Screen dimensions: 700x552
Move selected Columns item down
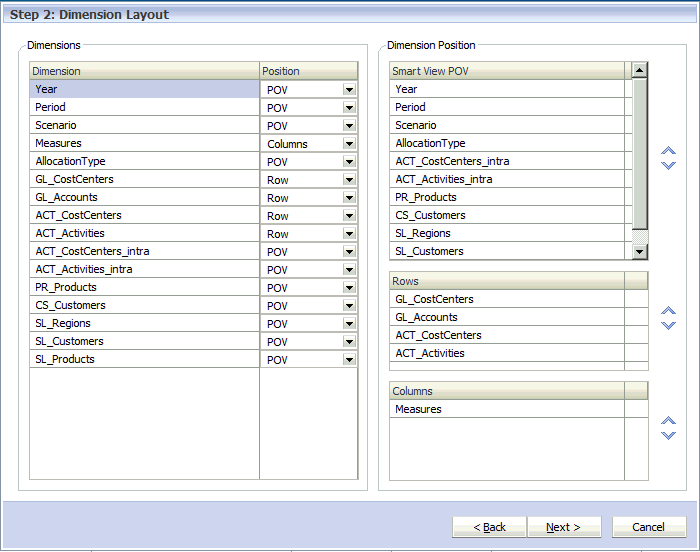pyautogui.click(x=668, y=435)
